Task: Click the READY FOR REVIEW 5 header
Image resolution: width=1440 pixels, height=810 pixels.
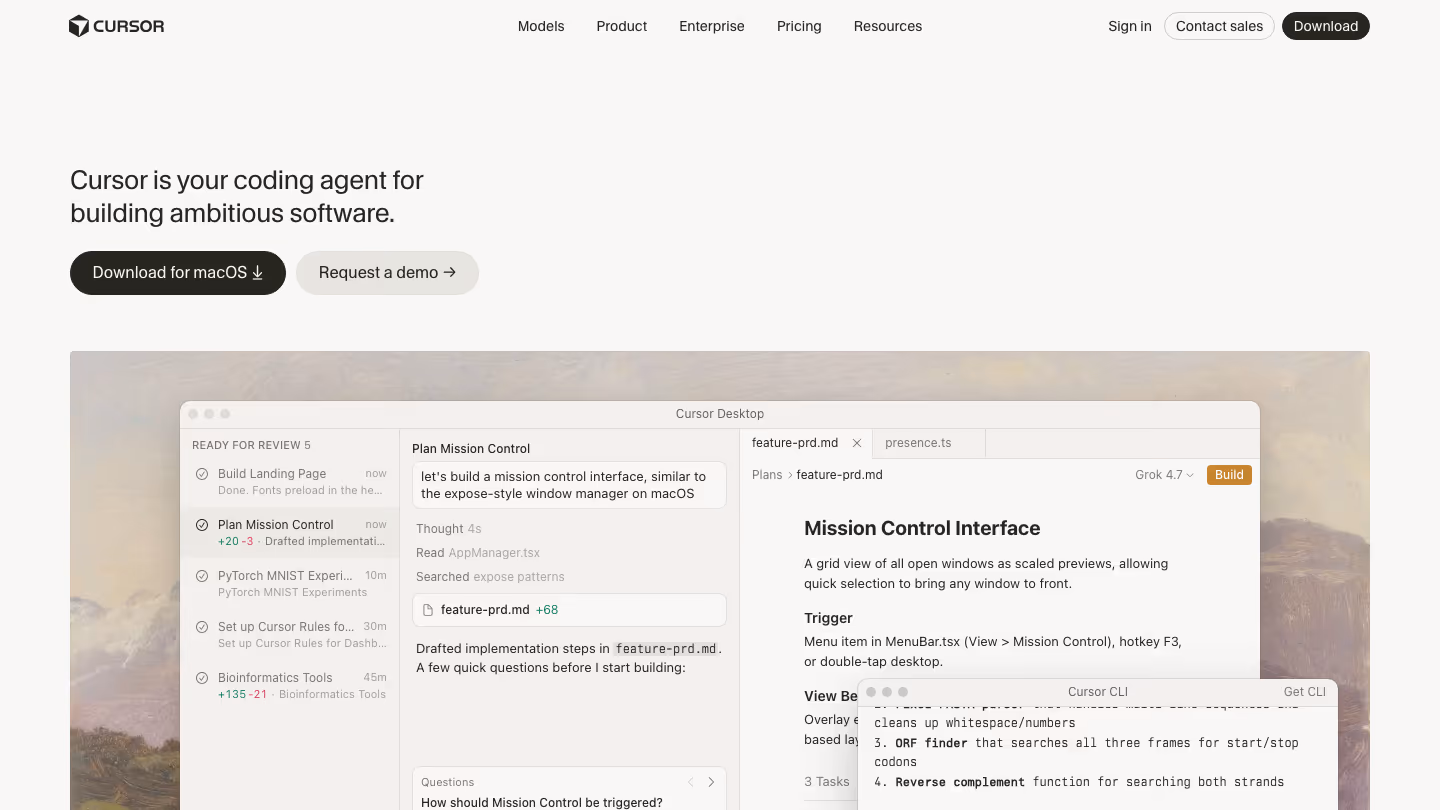Action: pyautogui.click(x=251, y=445)
